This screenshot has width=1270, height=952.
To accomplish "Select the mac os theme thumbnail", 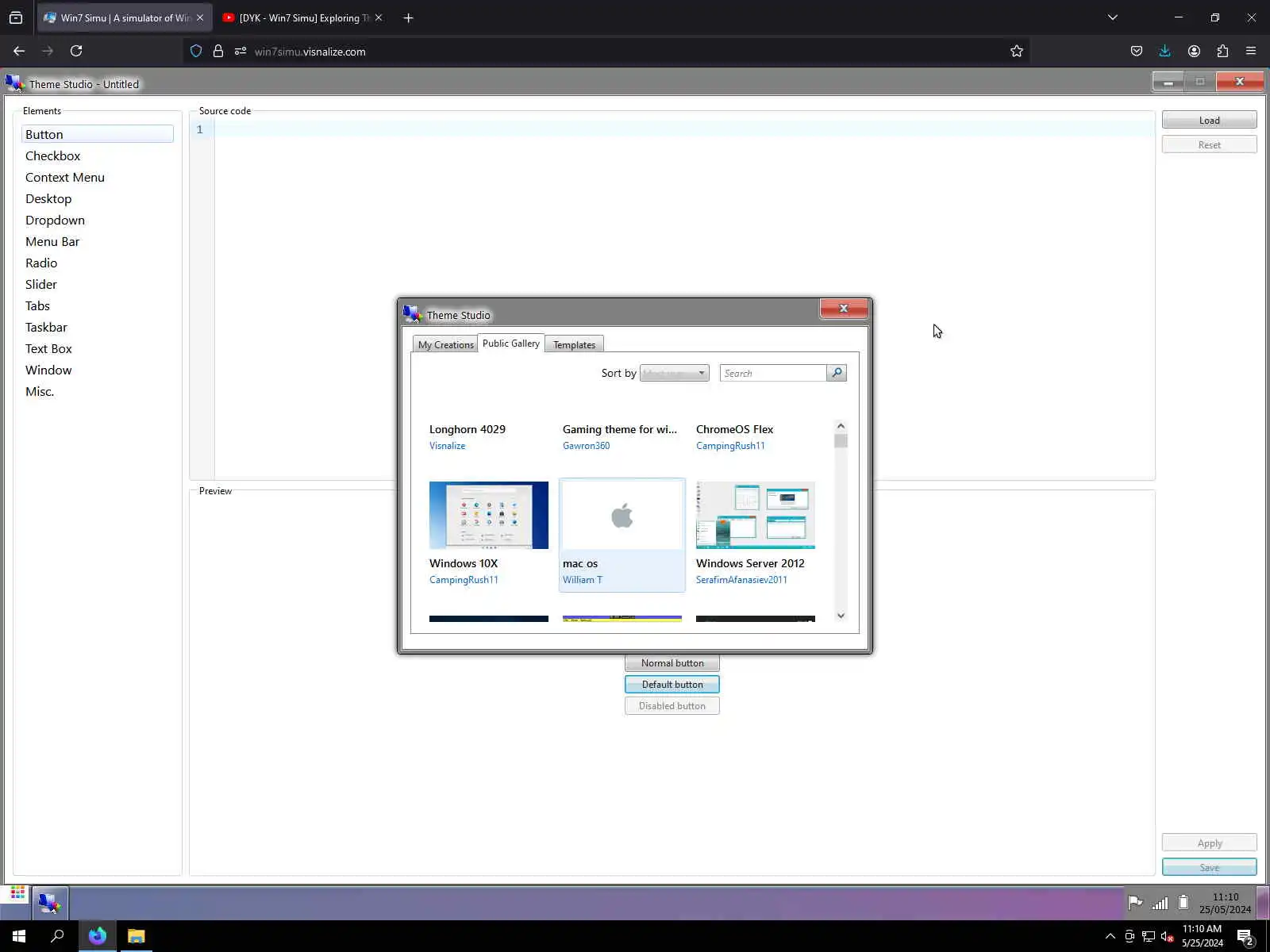I will point(622,515).
